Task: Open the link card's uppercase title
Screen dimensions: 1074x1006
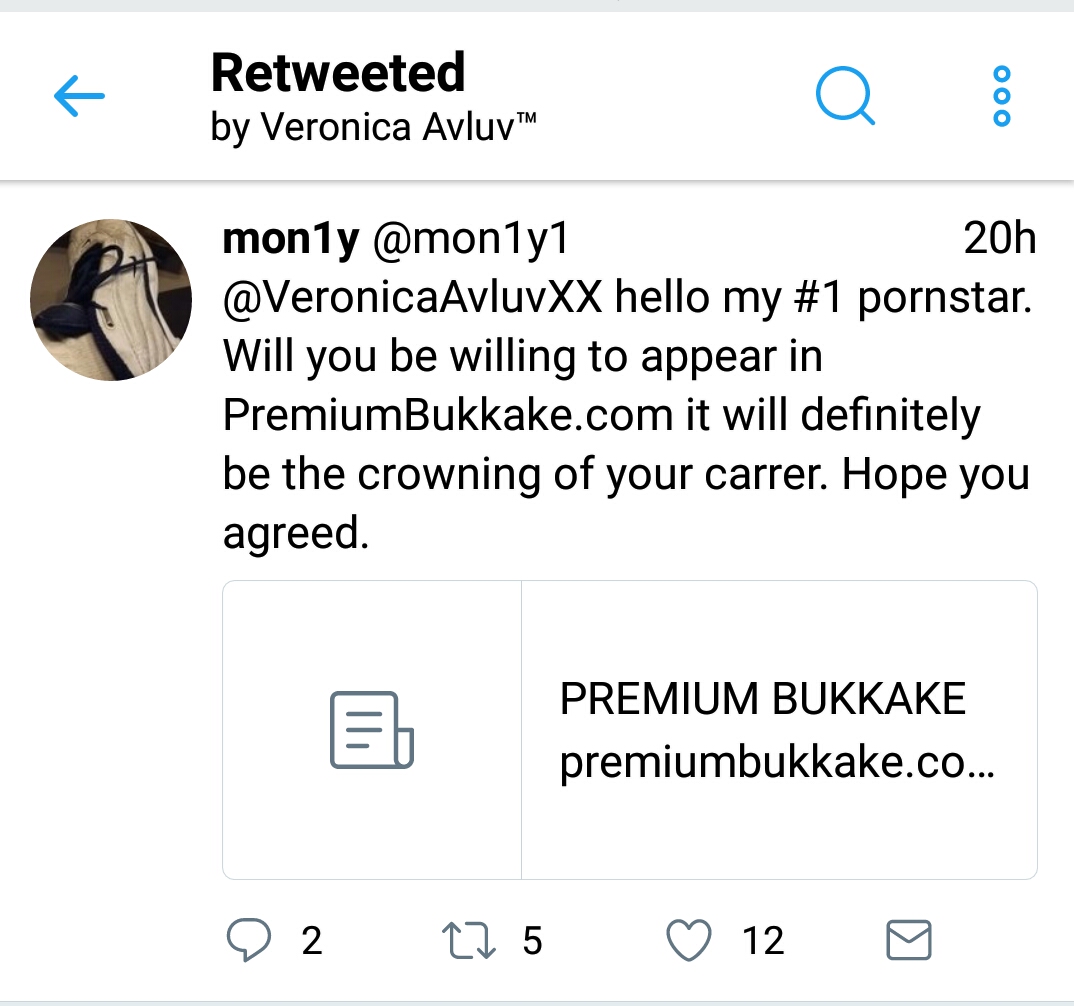Action: tap(762, 700)
